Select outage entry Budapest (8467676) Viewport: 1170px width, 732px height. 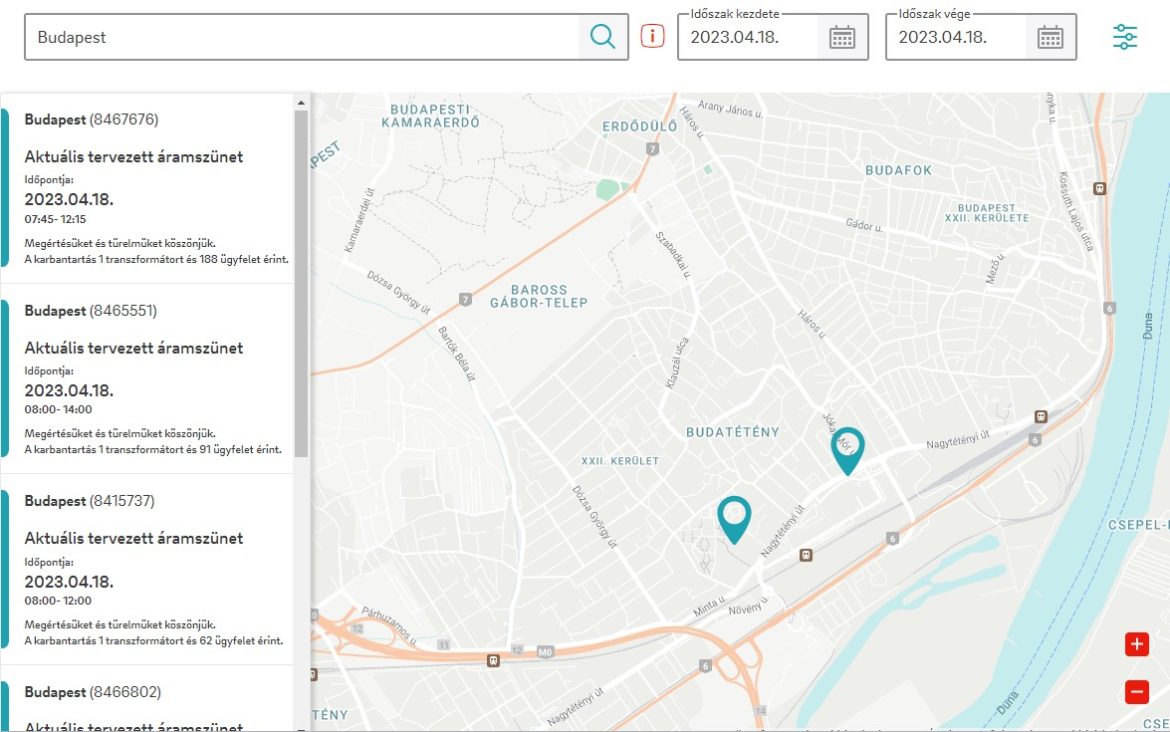[x=155, y=190]
